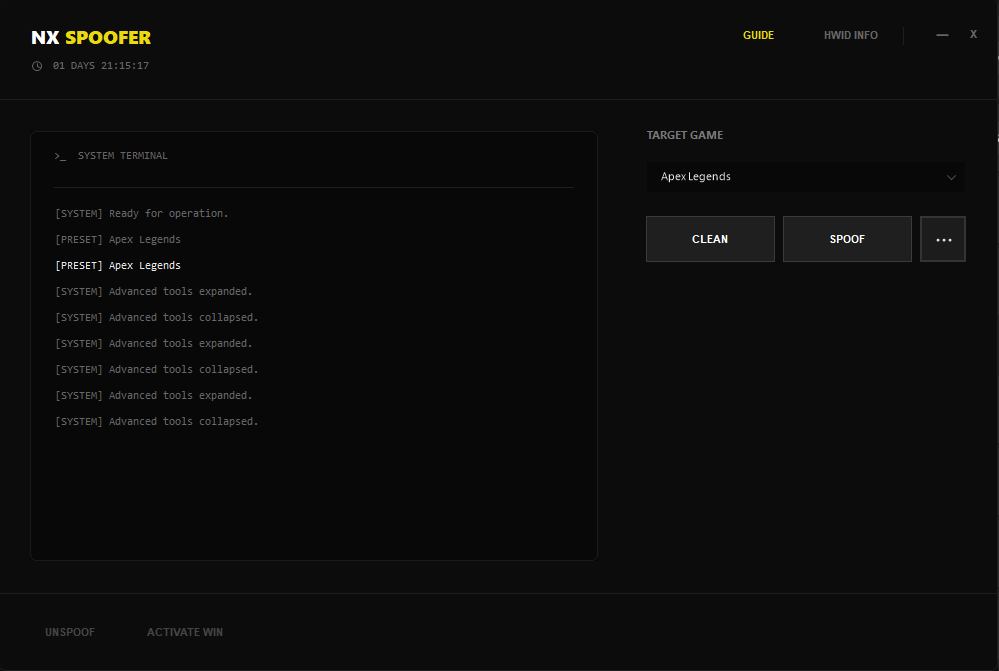Click the SYSTEM TERMINAL header label

pyautogui.click(x=123, y=155)
